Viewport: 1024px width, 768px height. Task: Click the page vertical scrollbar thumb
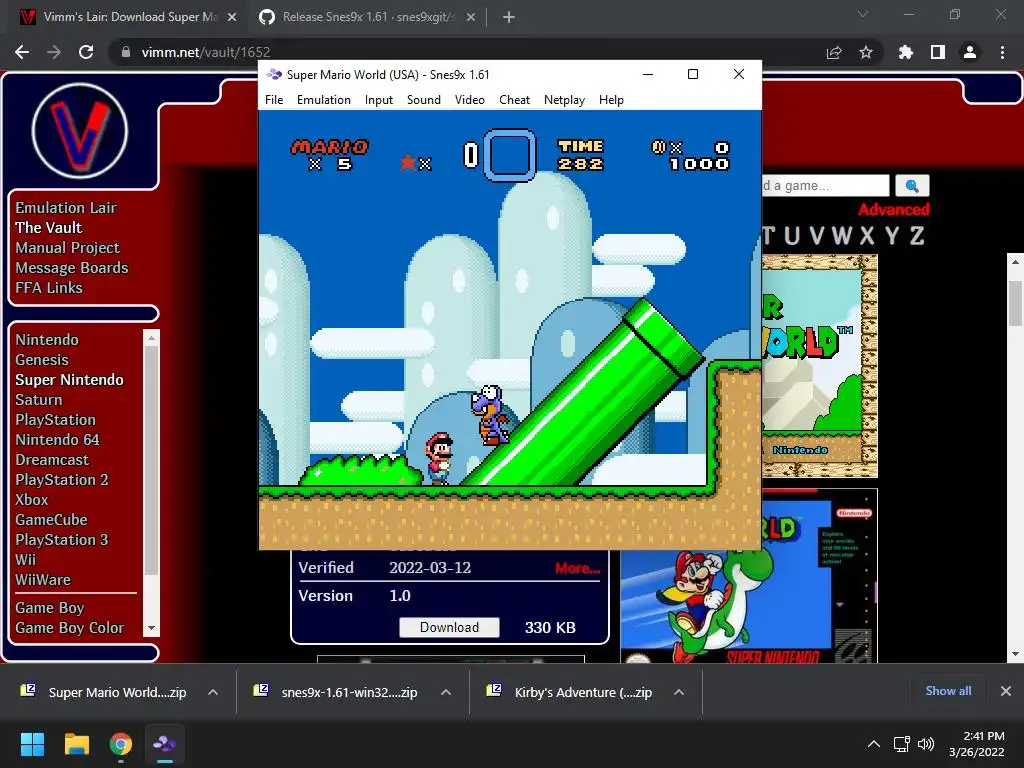pyautogui.click(x=1015, y=303)
